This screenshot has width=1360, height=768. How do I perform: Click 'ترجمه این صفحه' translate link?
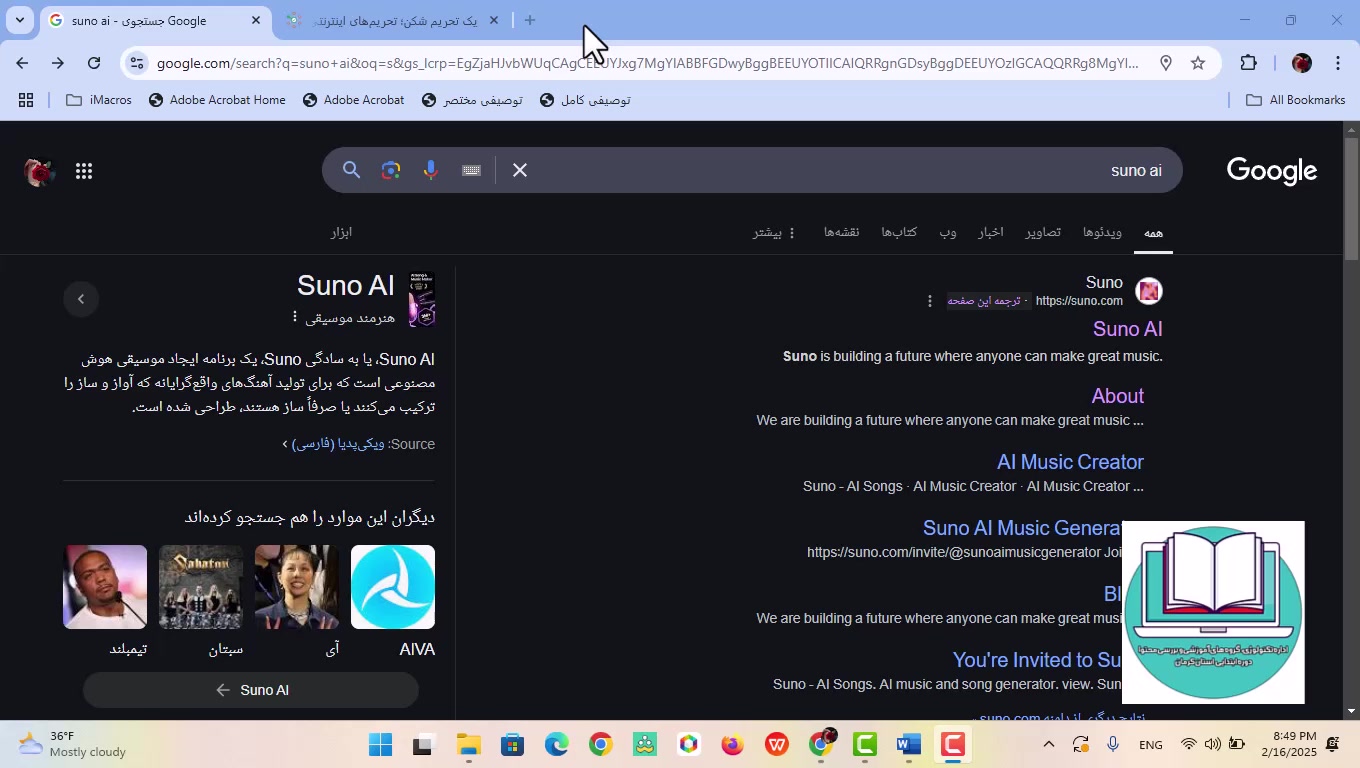(x=982, y=300)
